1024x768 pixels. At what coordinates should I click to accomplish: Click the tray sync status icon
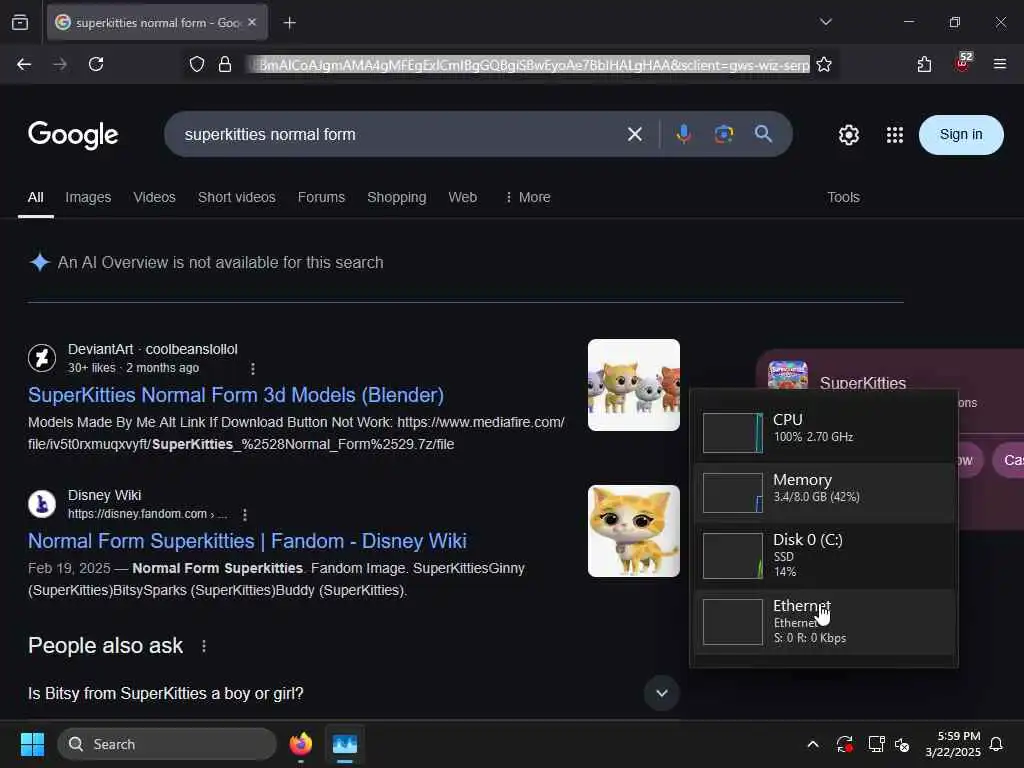click(x=844, y=744)
